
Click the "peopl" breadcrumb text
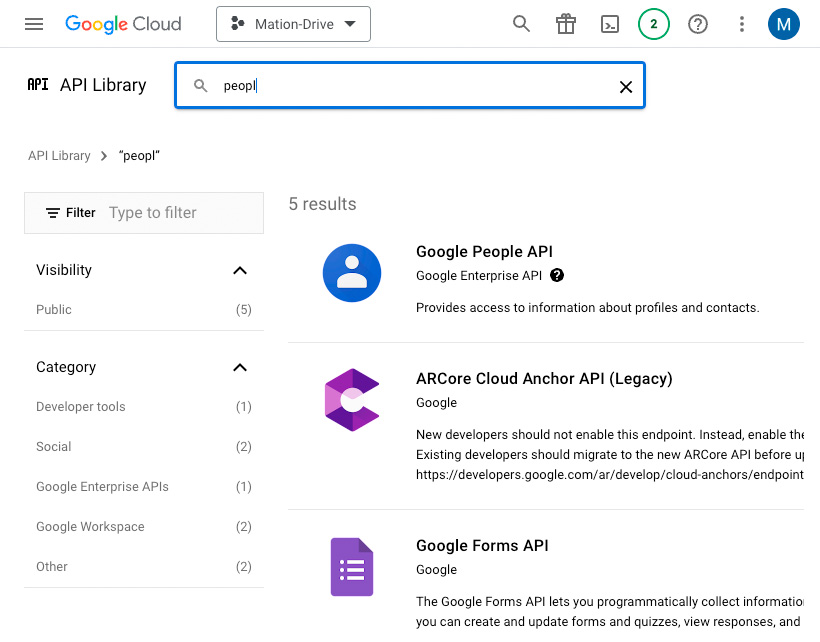tap(139, 156)
